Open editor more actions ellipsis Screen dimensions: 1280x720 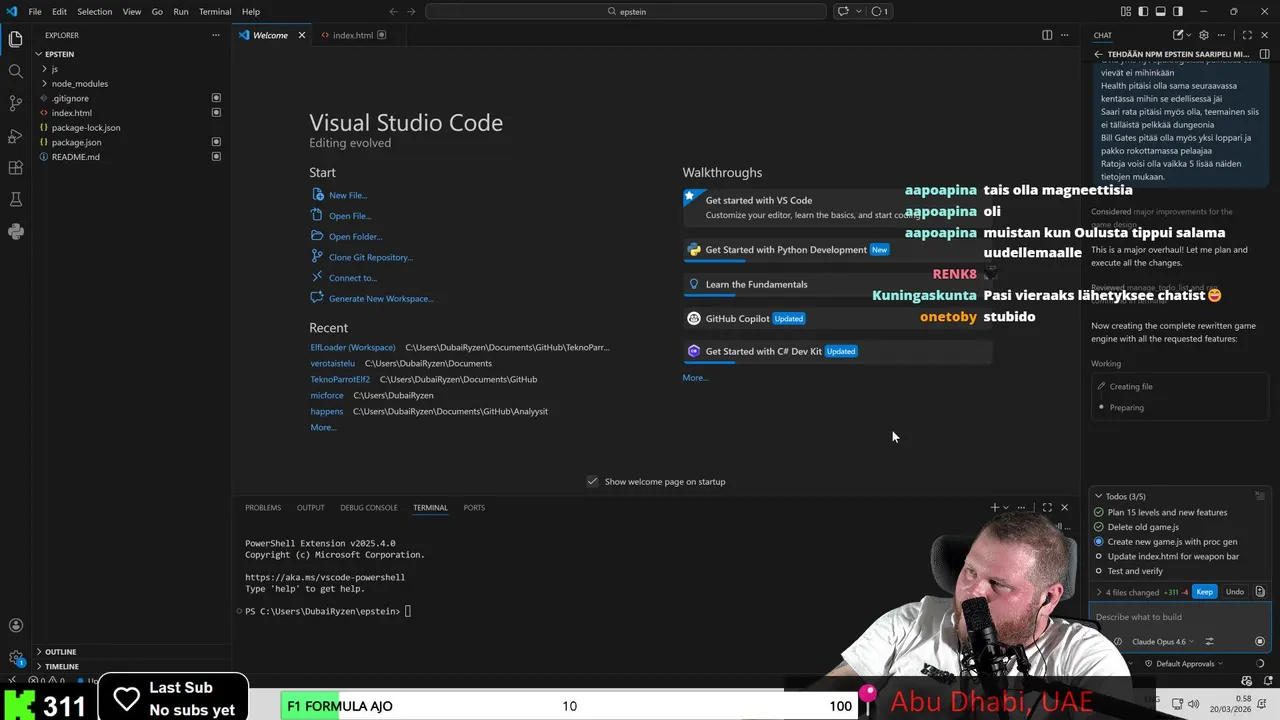[1066, 35]
